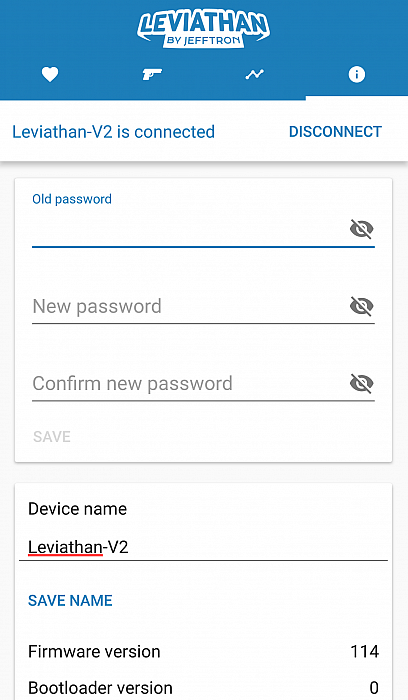The width and height of the screenshot is (408, 700).
Task: Click the Firmware version value 114
Action: (x=365, y=652)
